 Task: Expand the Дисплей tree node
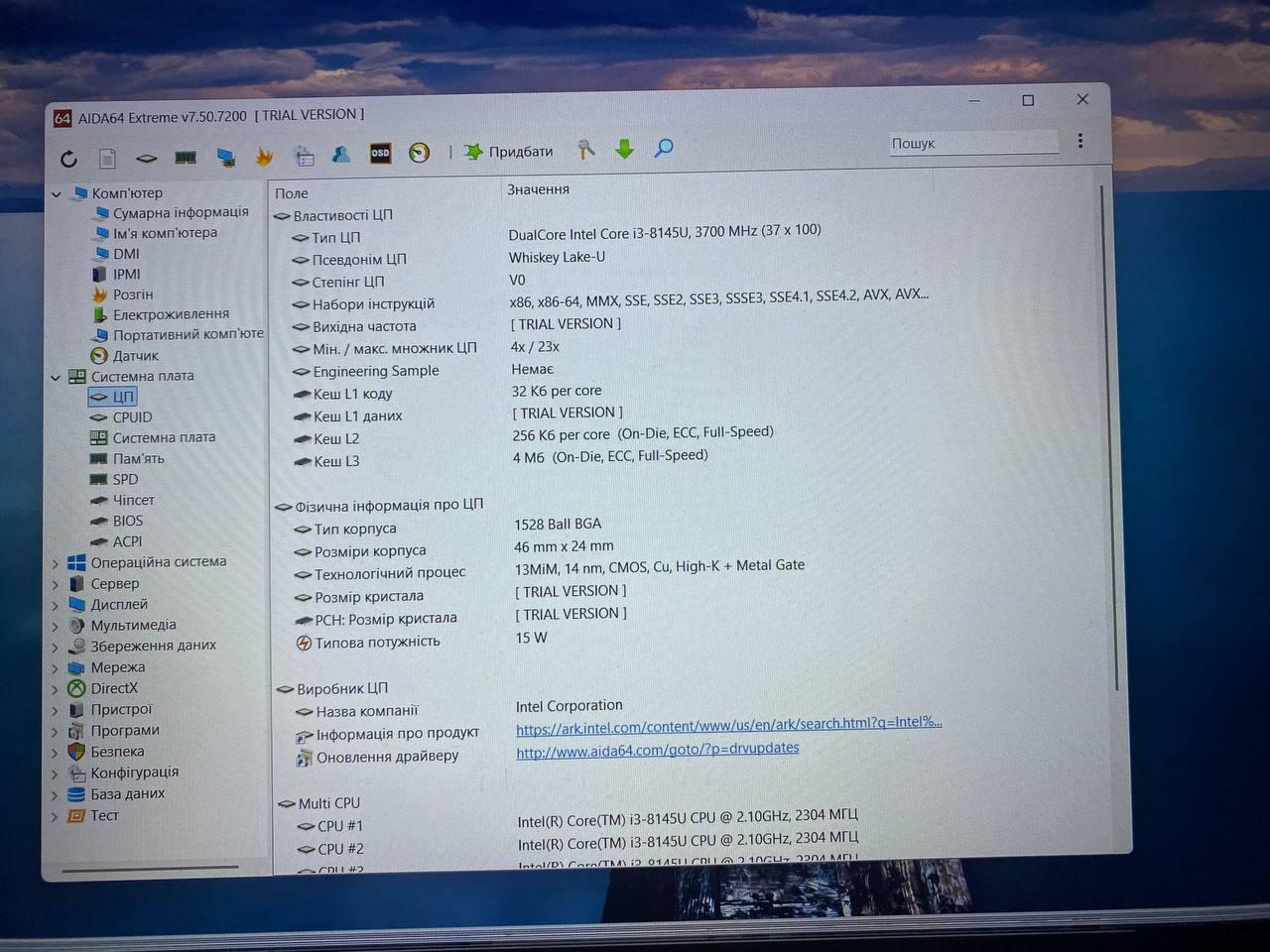(56, 605)
